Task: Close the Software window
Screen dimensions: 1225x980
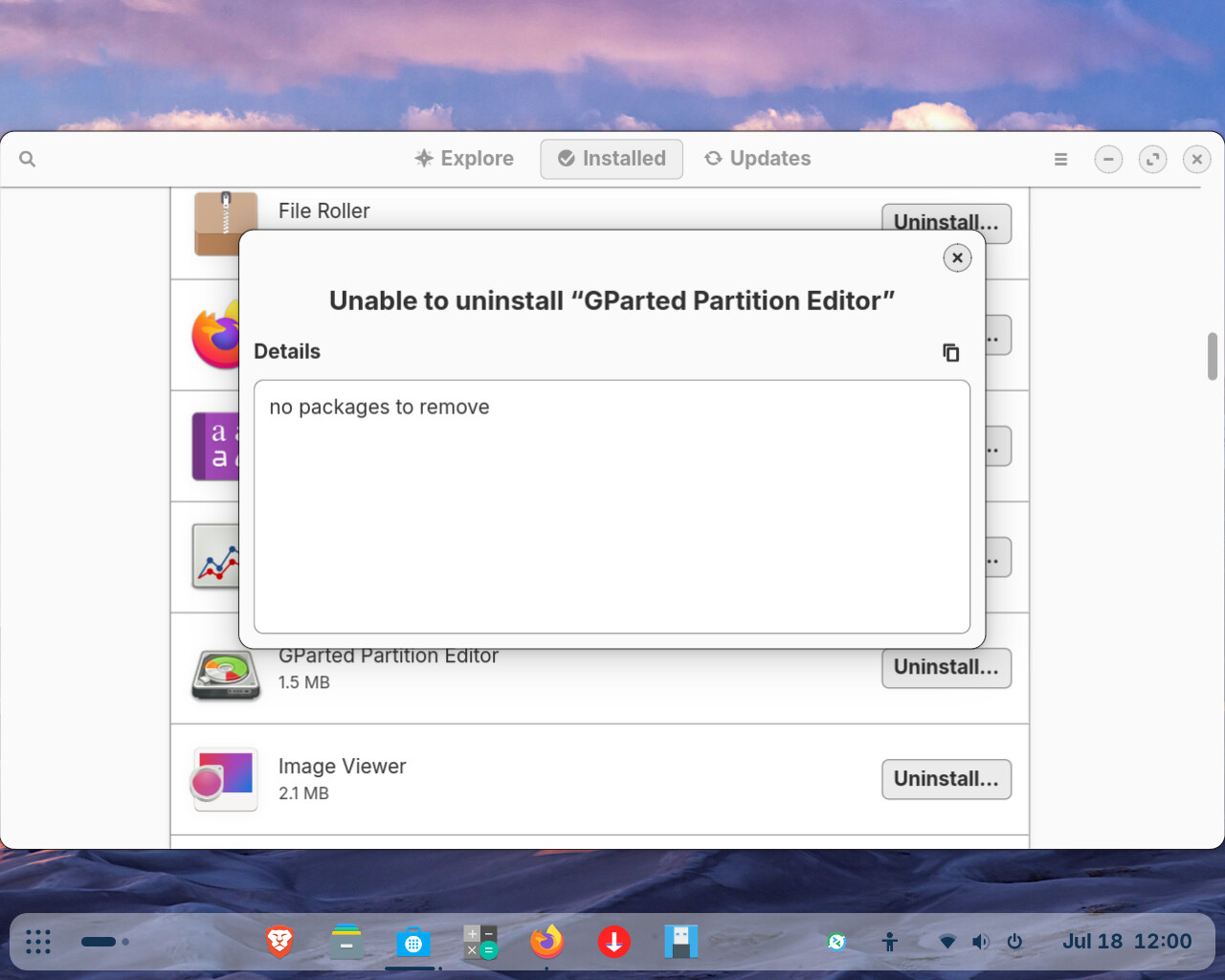Action: click(x=1196, y=159)
